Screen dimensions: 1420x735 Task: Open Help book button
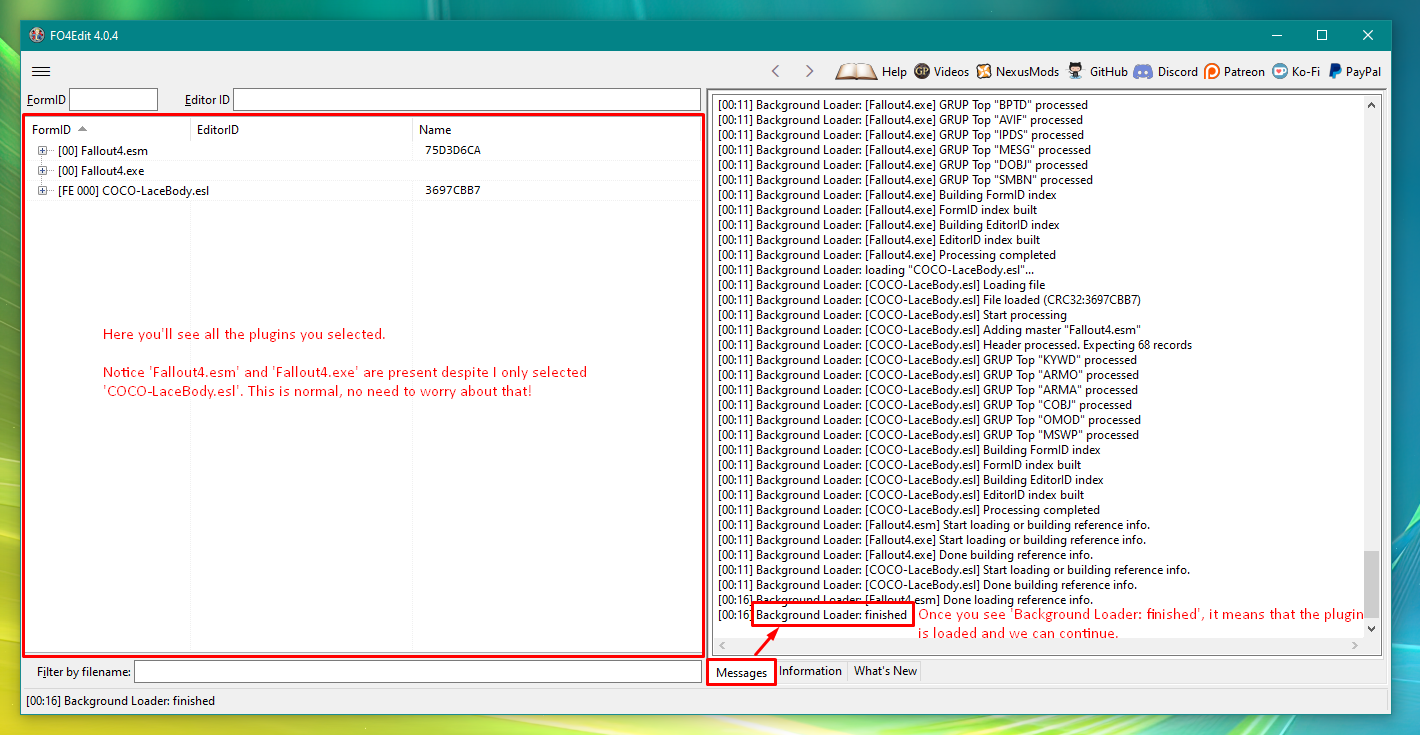(x=871, y=71)
